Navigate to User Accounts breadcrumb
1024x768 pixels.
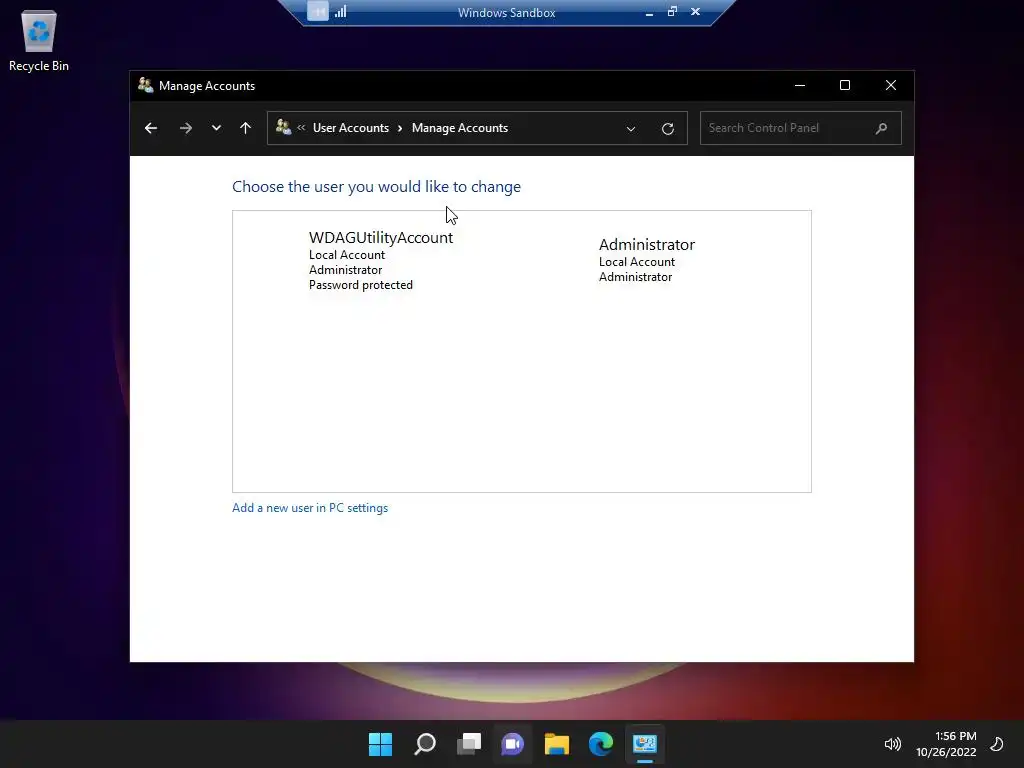[x=351, y=128]
